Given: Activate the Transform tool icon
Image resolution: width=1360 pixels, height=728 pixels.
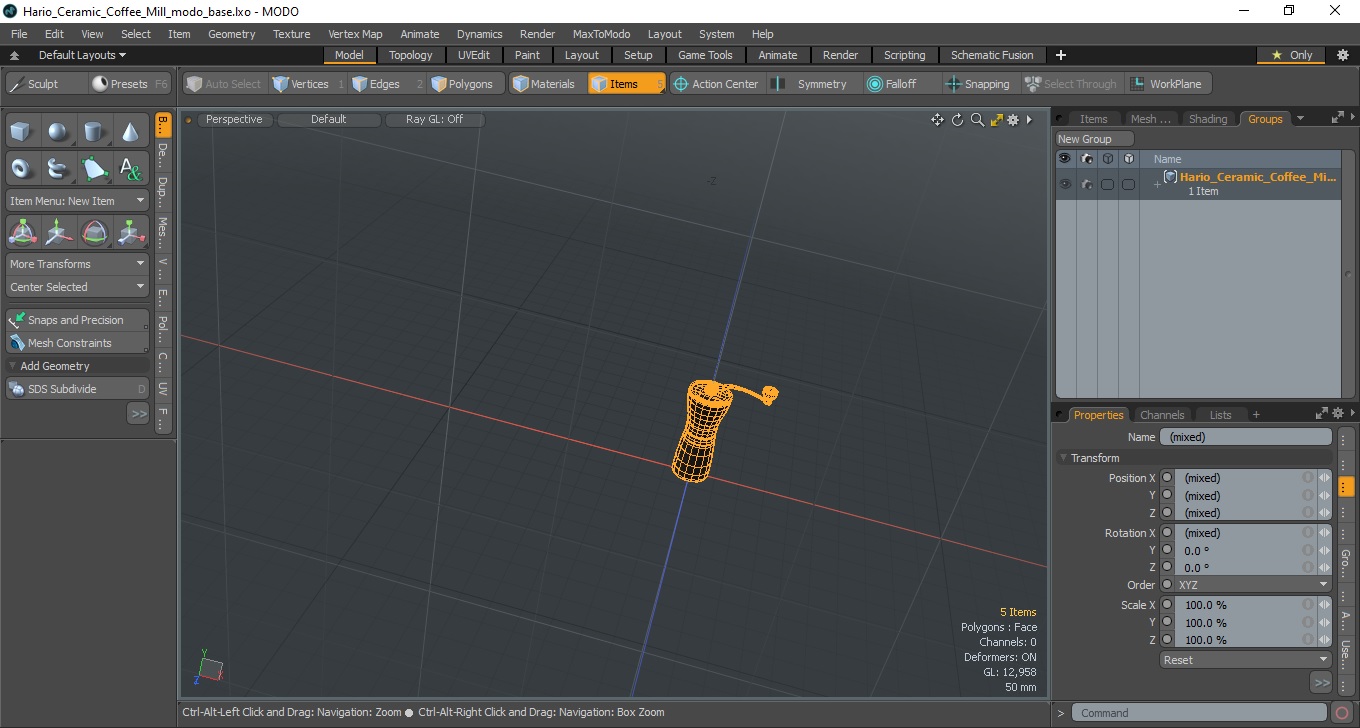Looking at the screenshot, I should (x=22, y=233).
